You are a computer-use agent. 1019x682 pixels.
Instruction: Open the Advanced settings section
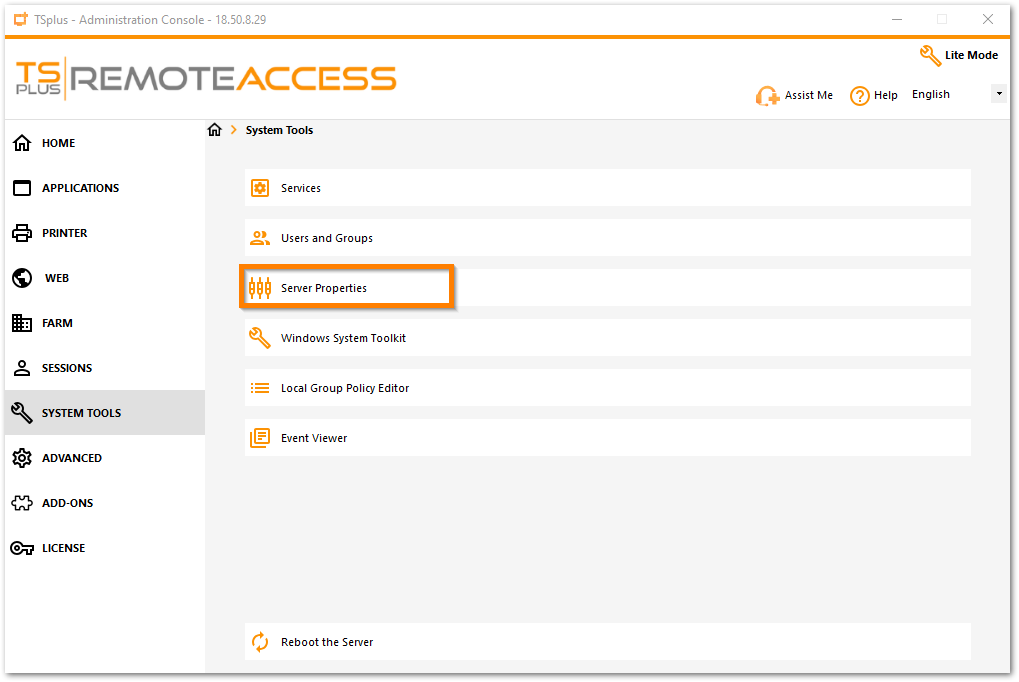point(71,458)
